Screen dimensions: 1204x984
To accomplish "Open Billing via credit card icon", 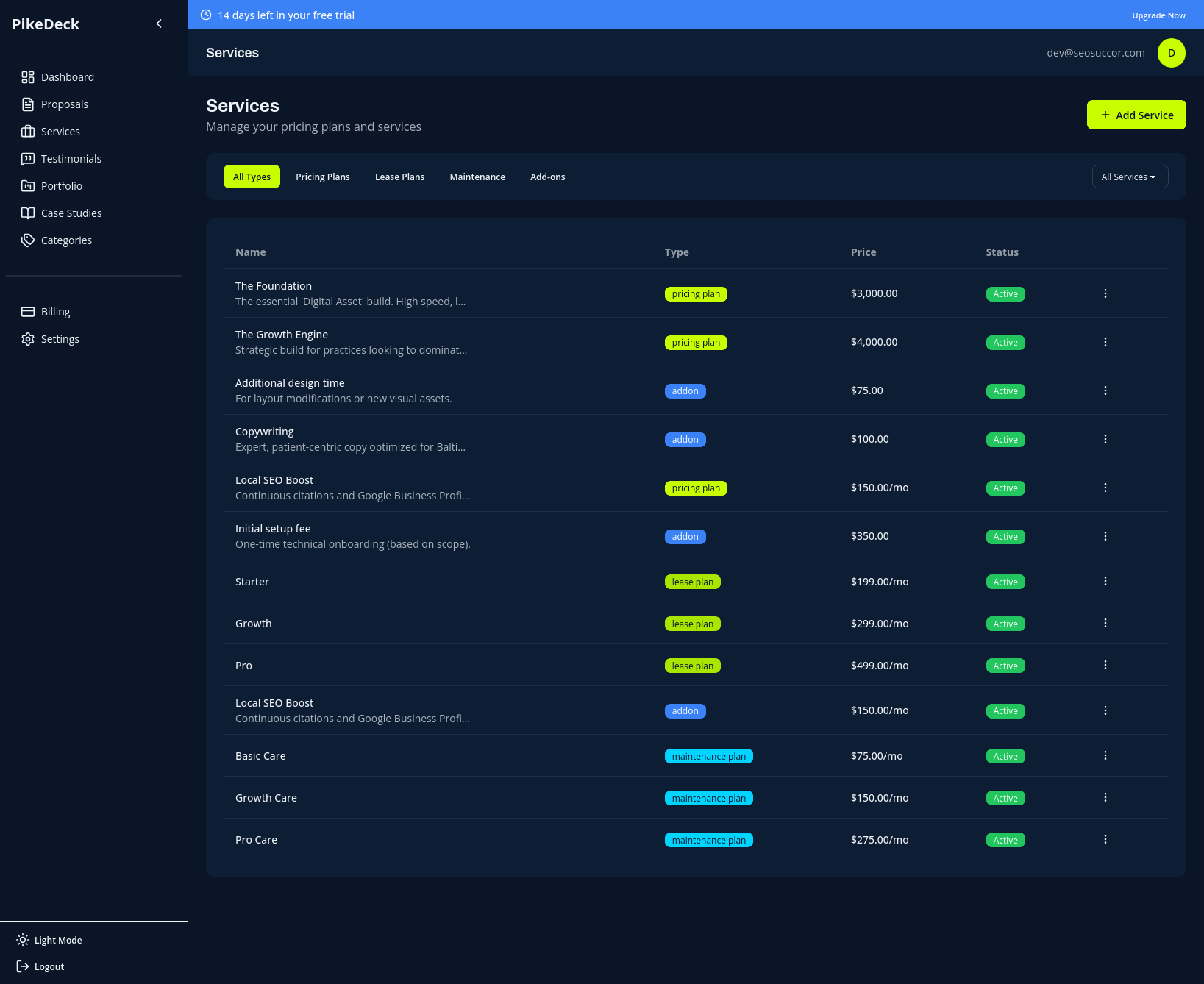I will pos(28,312).
